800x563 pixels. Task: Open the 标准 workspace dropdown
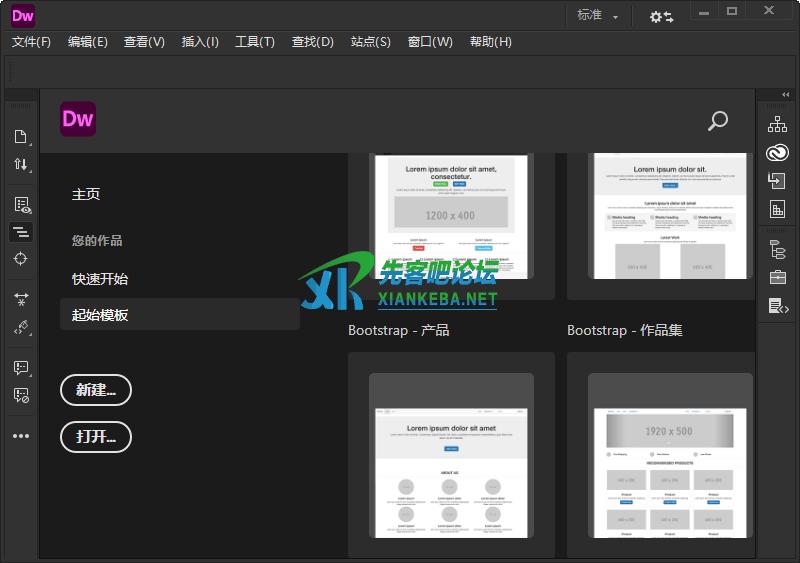tap(598, 16)
